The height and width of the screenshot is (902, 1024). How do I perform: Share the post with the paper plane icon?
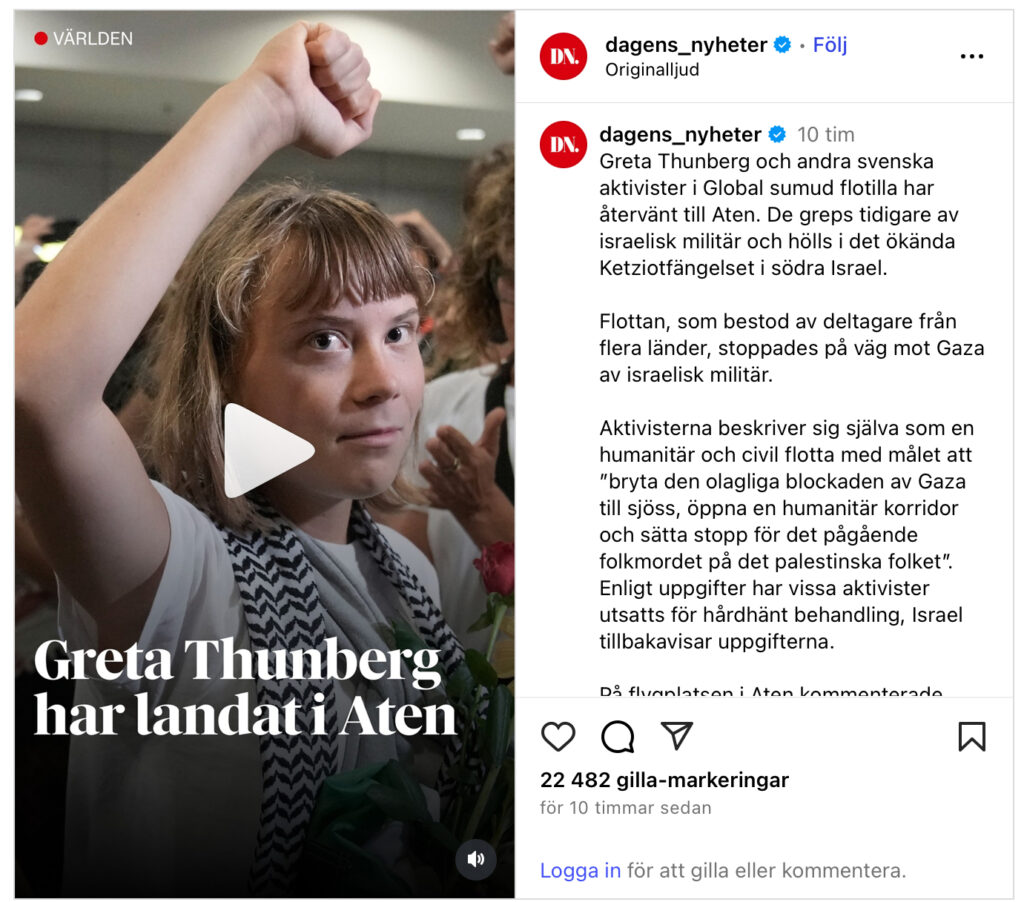677,735
